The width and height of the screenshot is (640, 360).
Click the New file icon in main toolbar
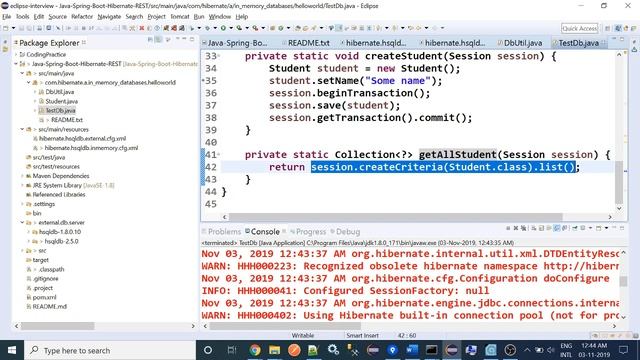pyautogui.click(x=5, y=28)
